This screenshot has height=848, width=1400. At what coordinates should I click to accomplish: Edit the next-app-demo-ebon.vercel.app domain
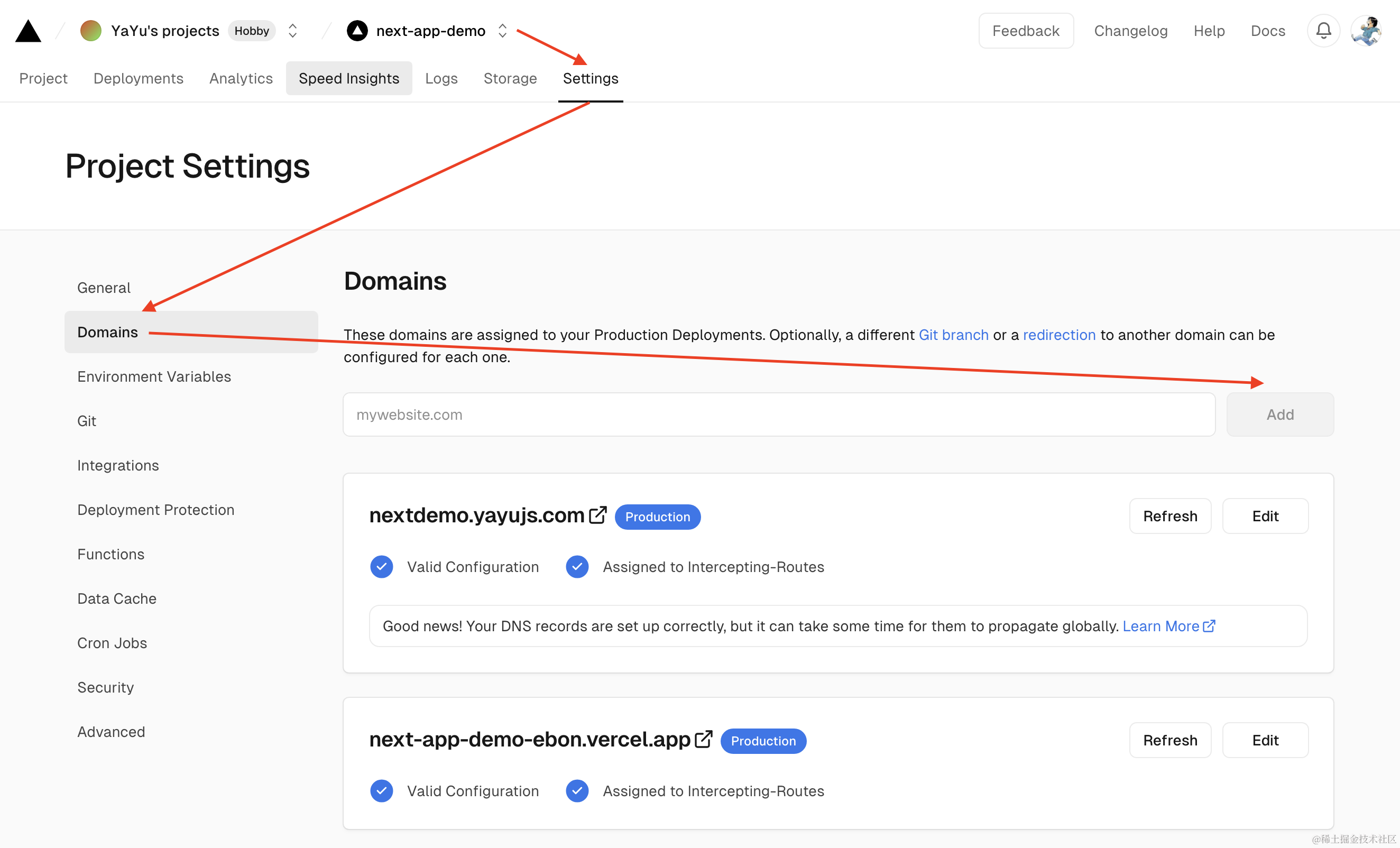[1265, 740]
